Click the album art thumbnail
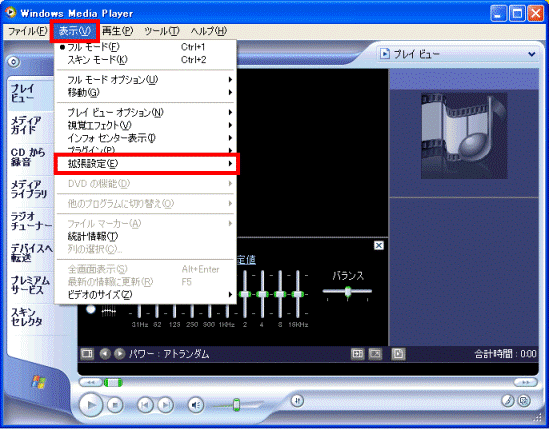This screenshot has height=430, width=549. click(464, 136)
